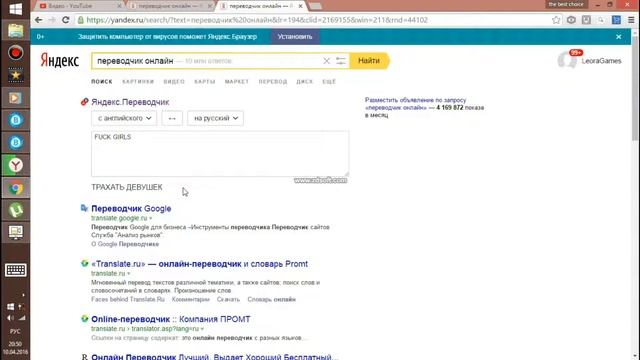The image size is (640, 360).
Task: Open the red record app in taskbar
Action: 16,53
